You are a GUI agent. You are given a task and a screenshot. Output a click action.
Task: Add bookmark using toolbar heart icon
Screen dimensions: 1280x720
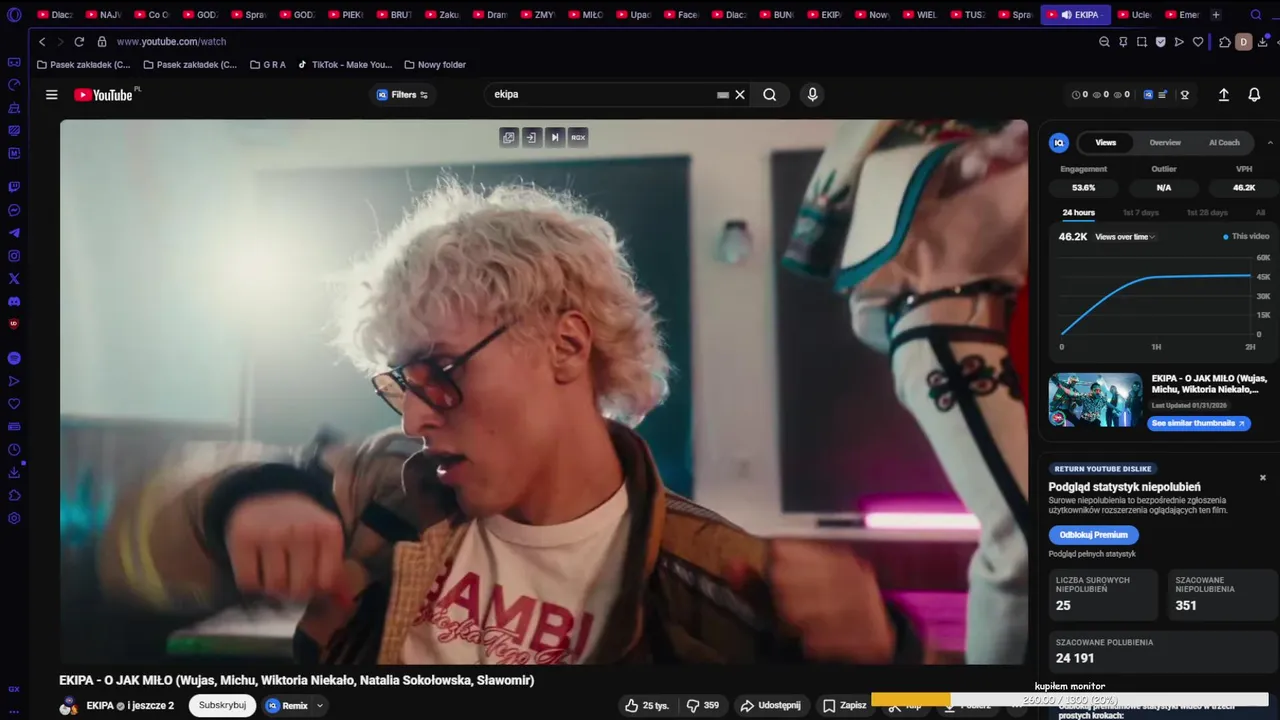[x=1198, y=42]
